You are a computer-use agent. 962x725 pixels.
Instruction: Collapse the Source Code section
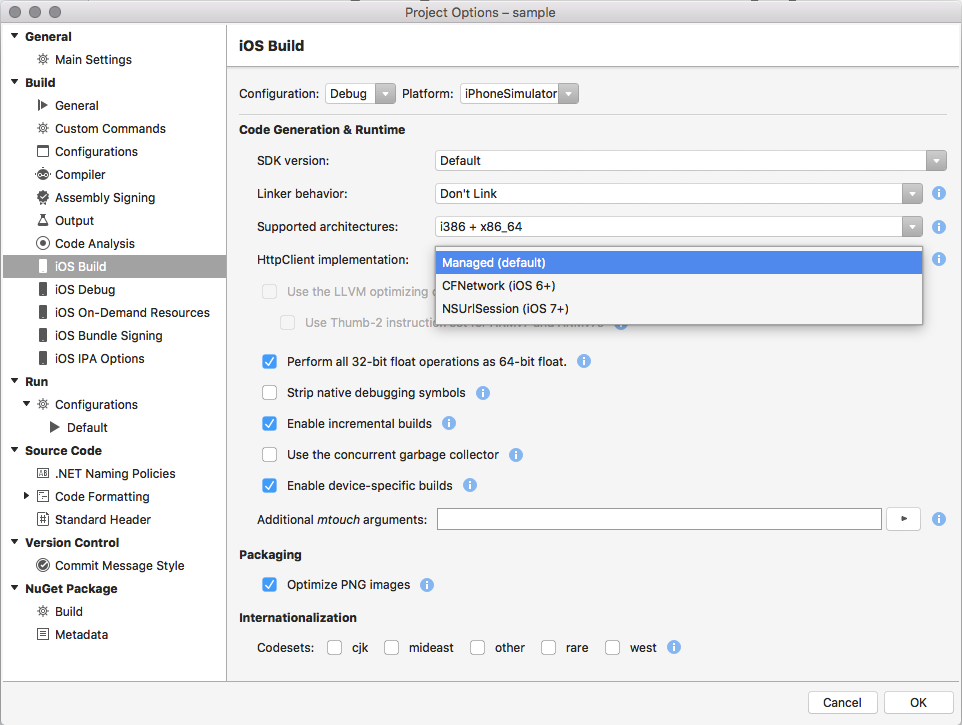[15, 450]
